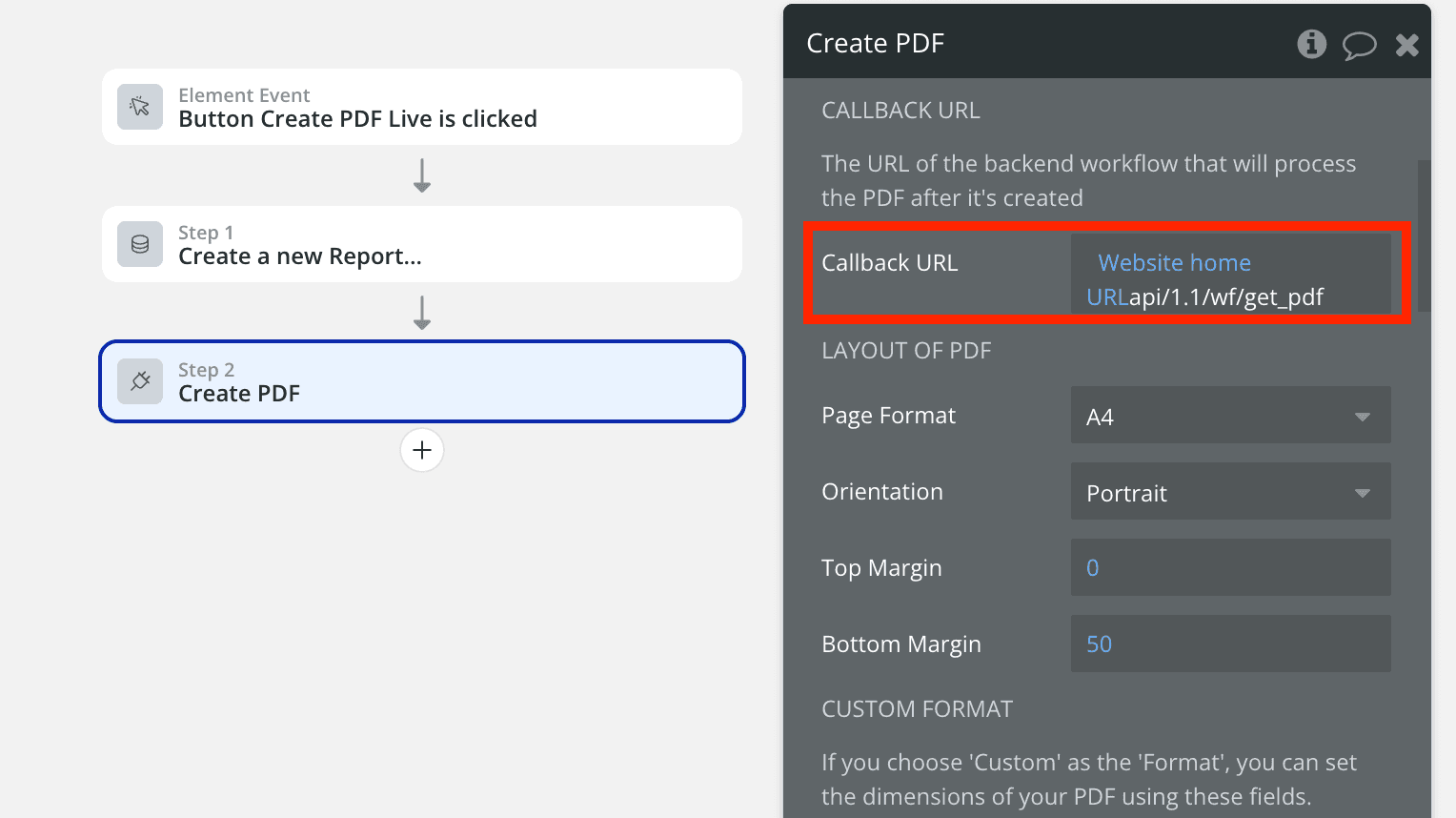Image resolution: width=1456 pixels, height=818 pixels.
Task: Click the plug icon on Step 2
Action: tap(140, 381)
